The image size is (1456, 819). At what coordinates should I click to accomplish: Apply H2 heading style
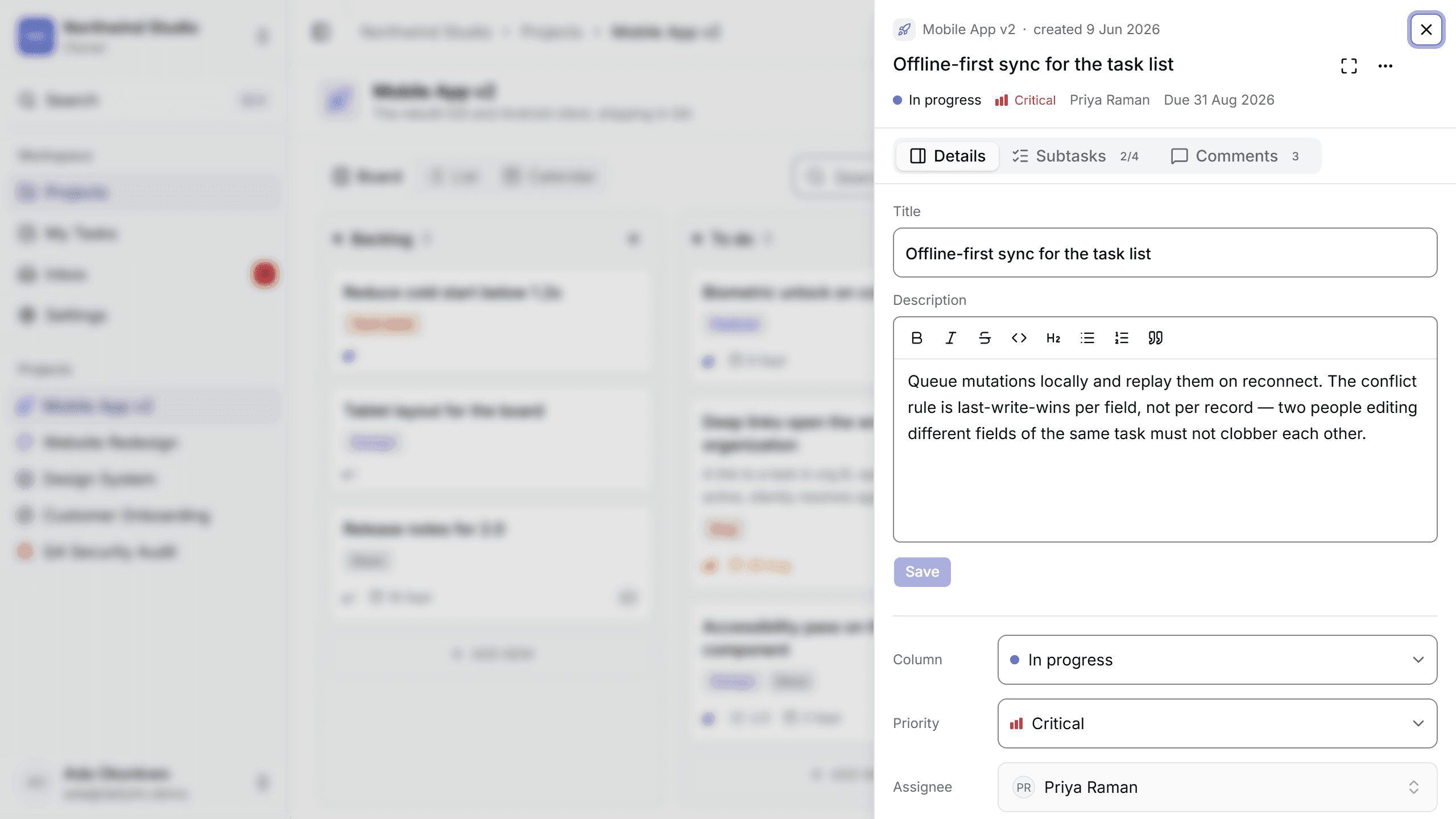(1053, 338)
